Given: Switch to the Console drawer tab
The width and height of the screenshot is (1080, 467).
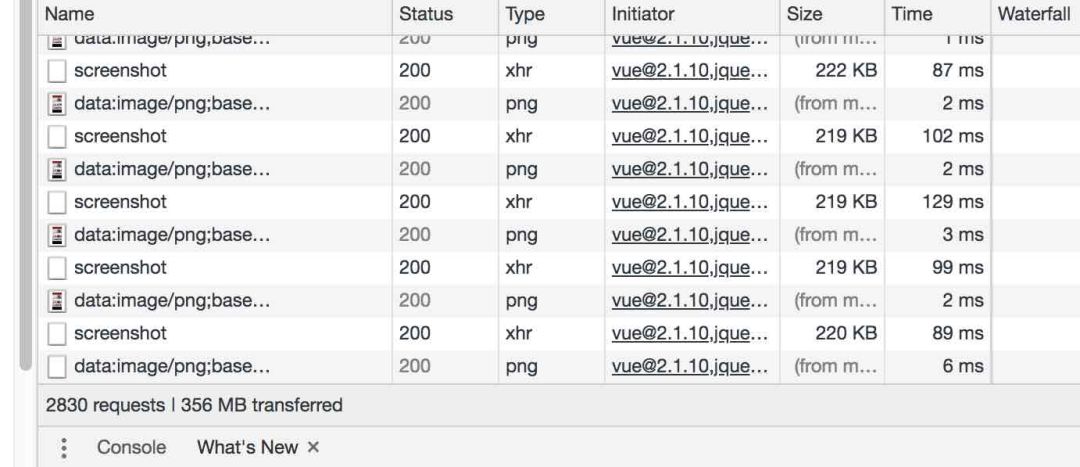Looking at the screenshot, I should tap(131, 448).
